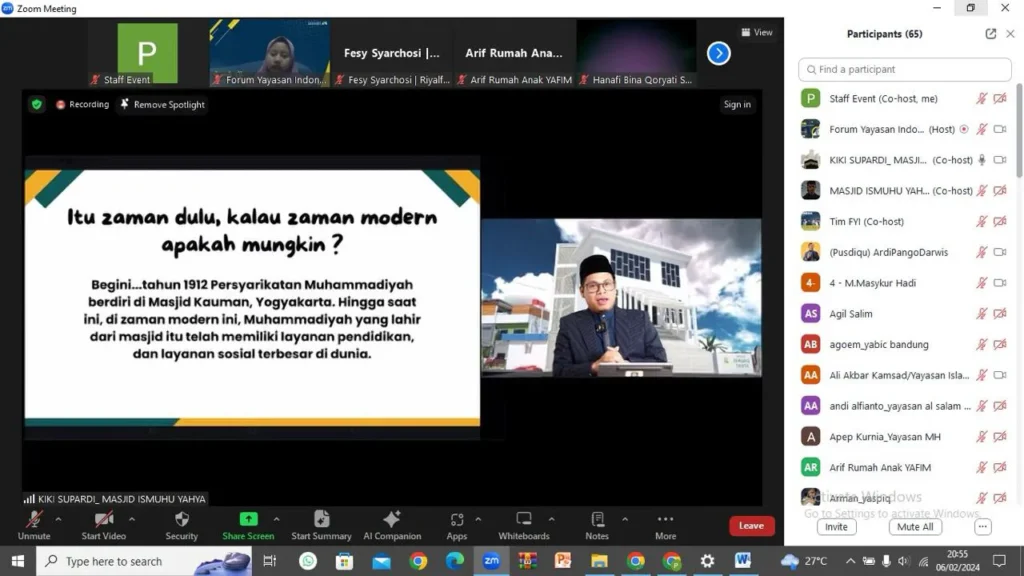Screen dimensions: 1024x576
Task: Open Microsoft Edge from the taskbar
Action: [x=455, y=561]
